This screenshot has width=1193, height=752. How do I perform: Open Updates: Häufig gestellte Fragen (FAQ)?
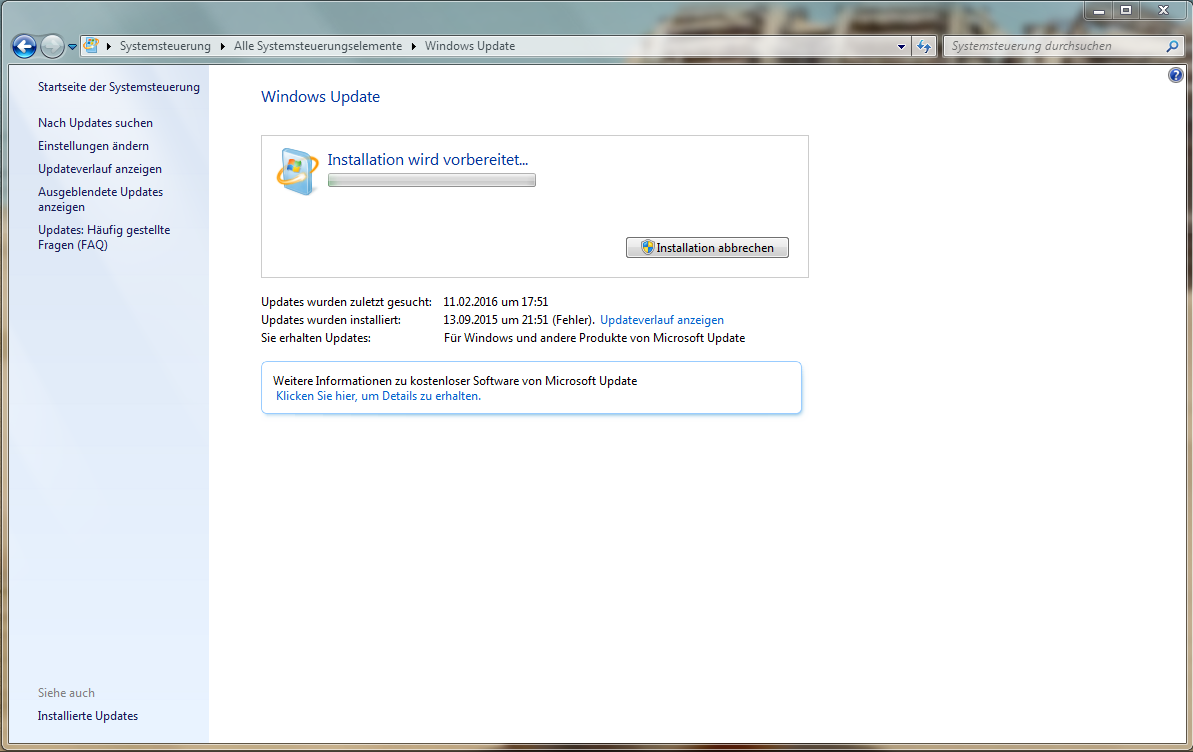(x=104, y=237)
